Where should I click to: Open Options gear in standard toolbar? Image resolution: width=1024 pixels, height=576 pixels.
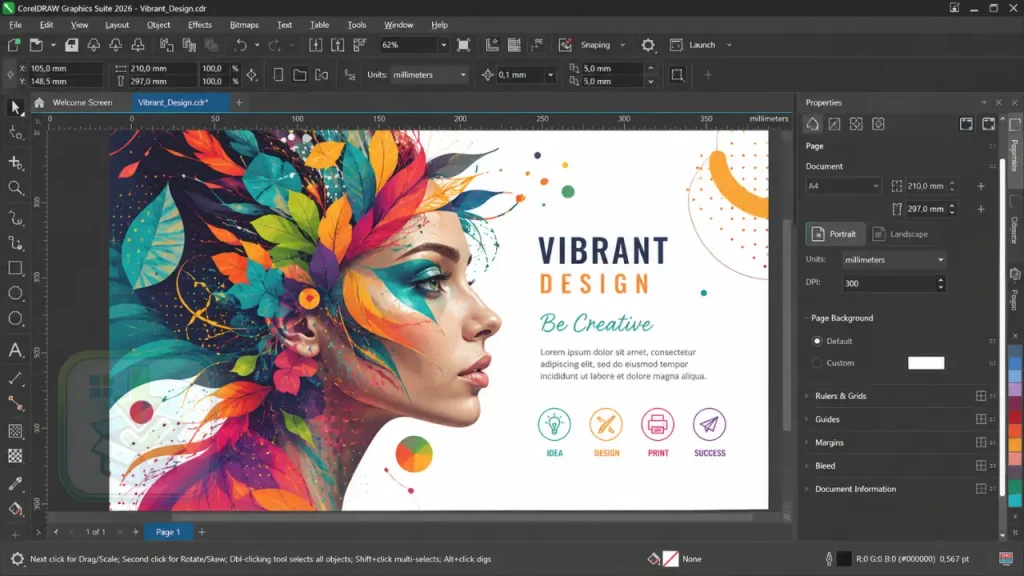(648, 45)
